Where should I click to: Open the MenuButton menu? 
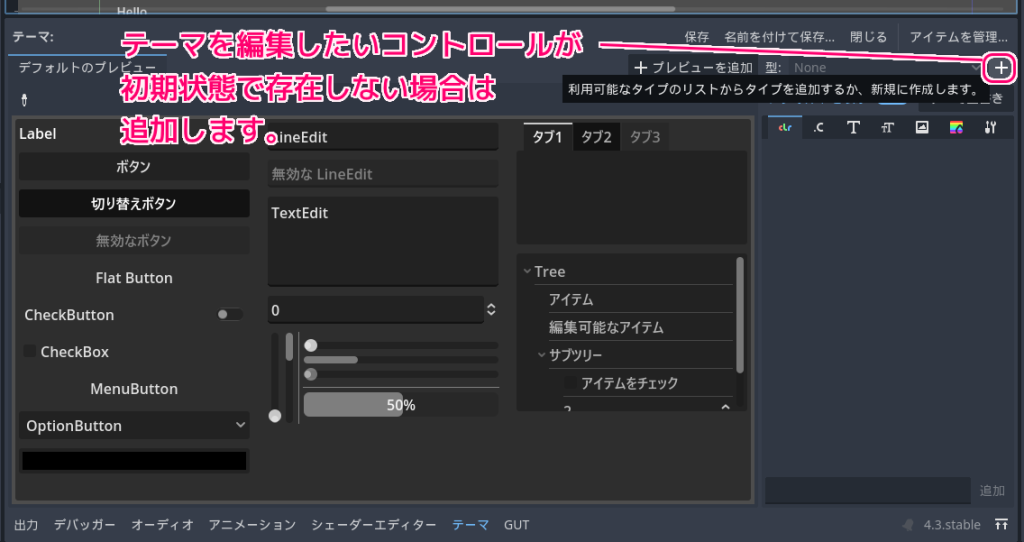pos(134,389)
